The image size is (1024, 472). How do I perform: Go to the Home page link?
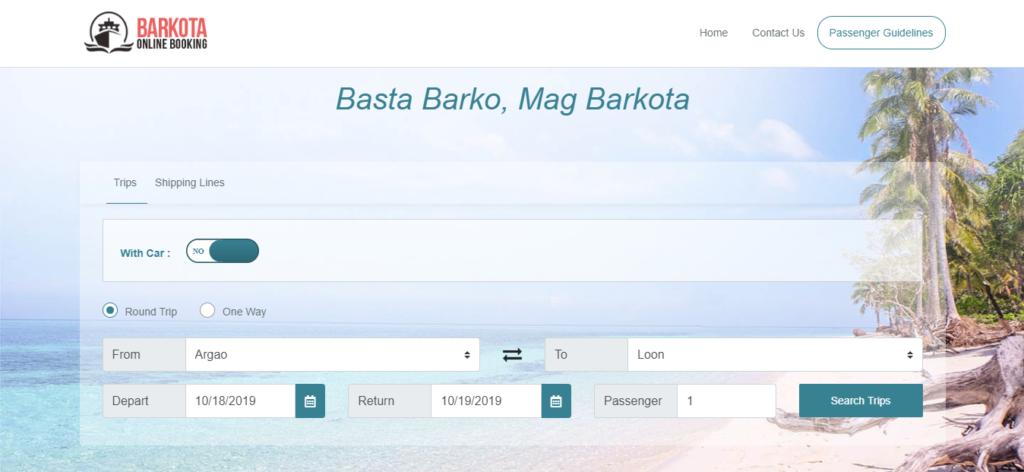point(713,33)
